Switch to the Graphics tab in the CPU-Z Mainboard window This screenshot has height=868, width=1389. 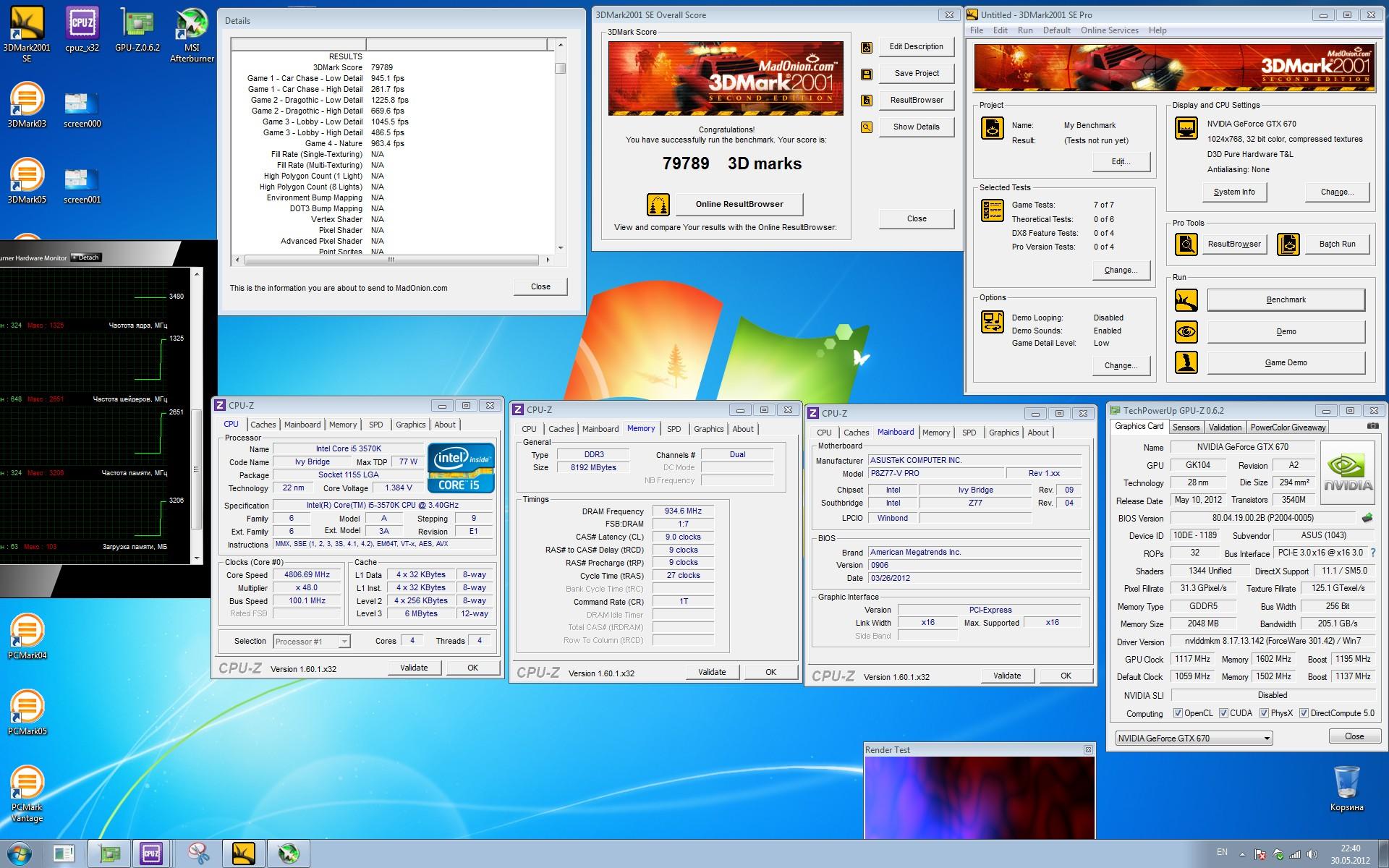pyautogui.click(x=1003, y=433)
